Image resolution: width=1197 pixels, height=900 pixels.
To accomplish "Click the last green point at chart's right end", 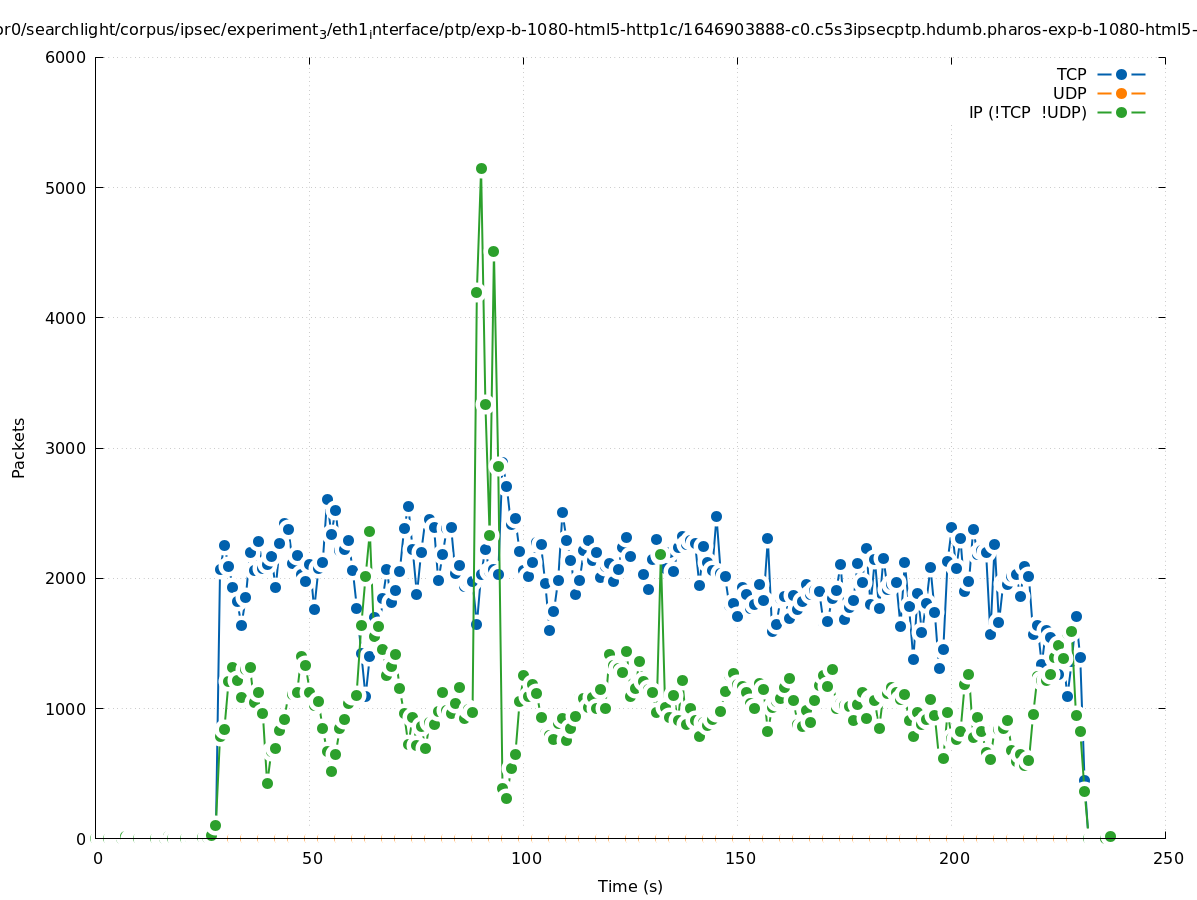I will pyautogui.click(x=1110, y=836).
